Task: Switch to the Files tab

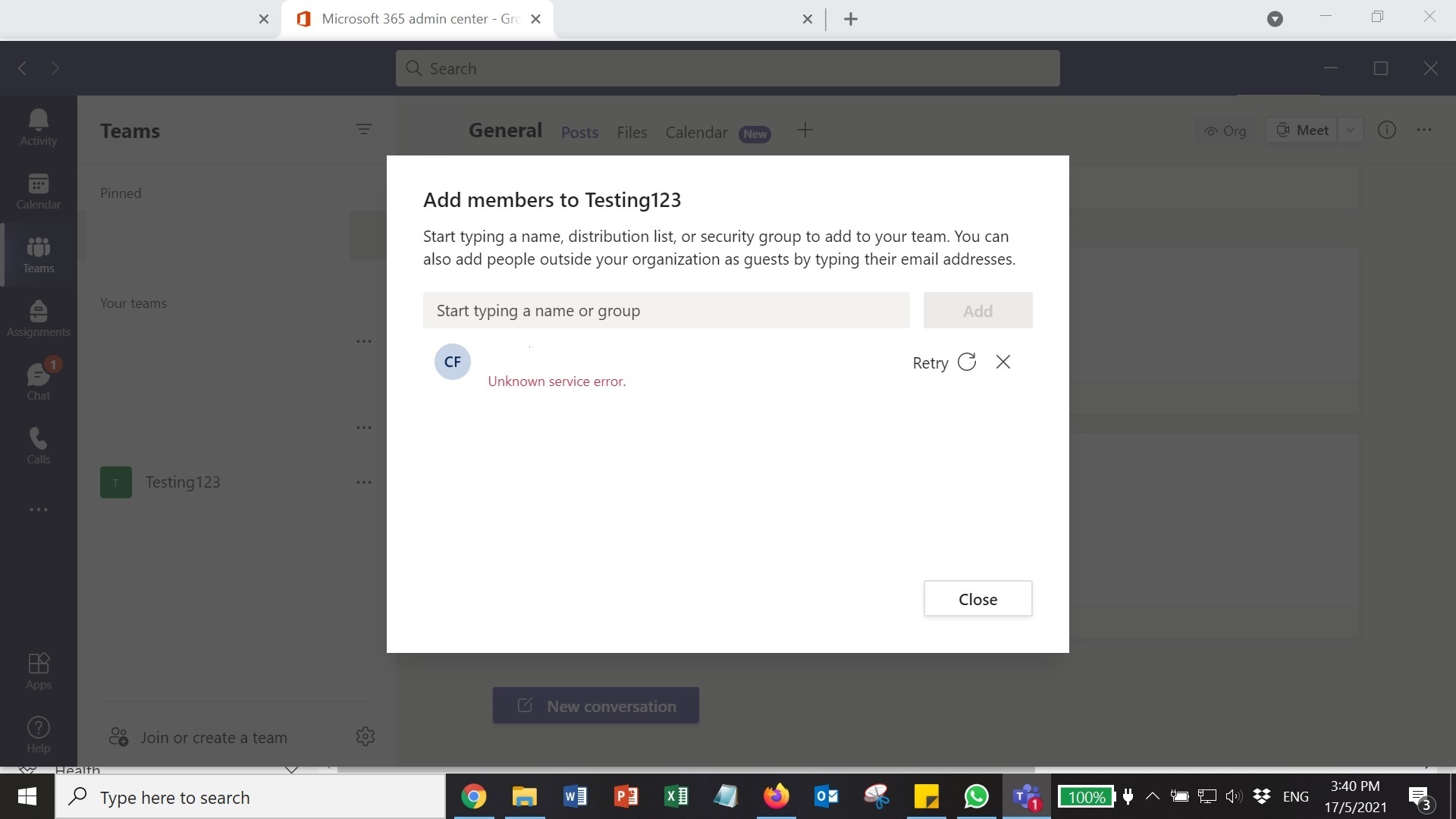Action: pos(632,131)
